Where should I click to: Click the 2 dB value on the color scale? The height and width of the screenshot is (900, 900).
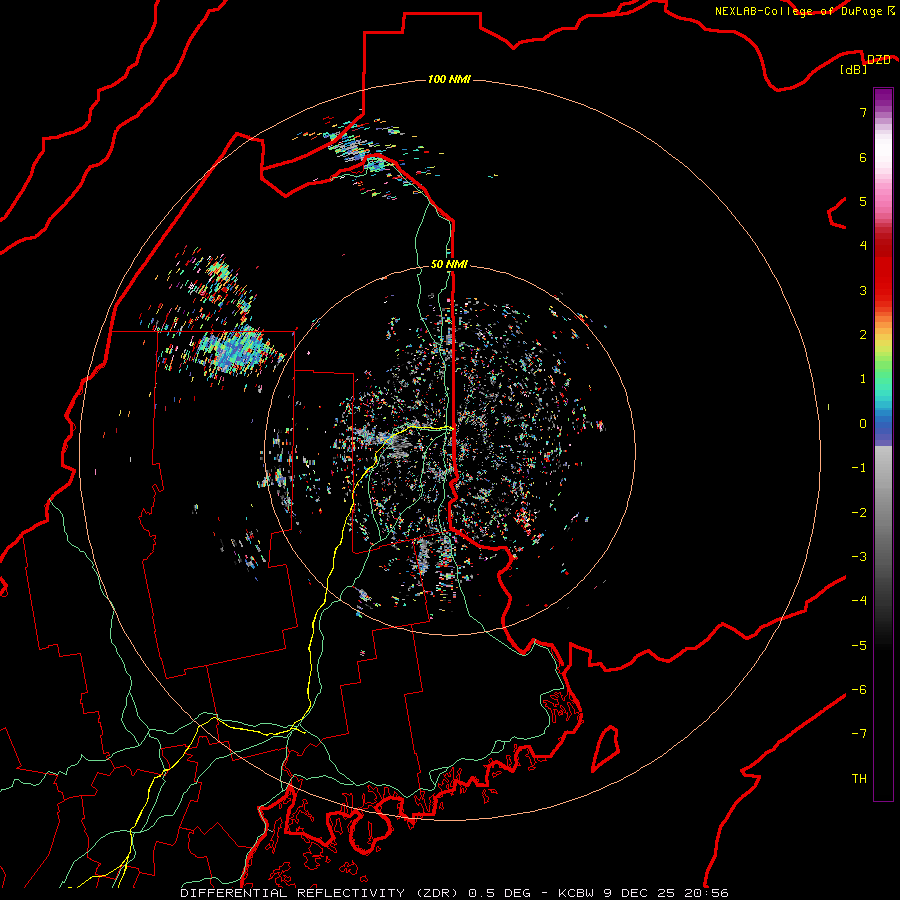(863, 335)
